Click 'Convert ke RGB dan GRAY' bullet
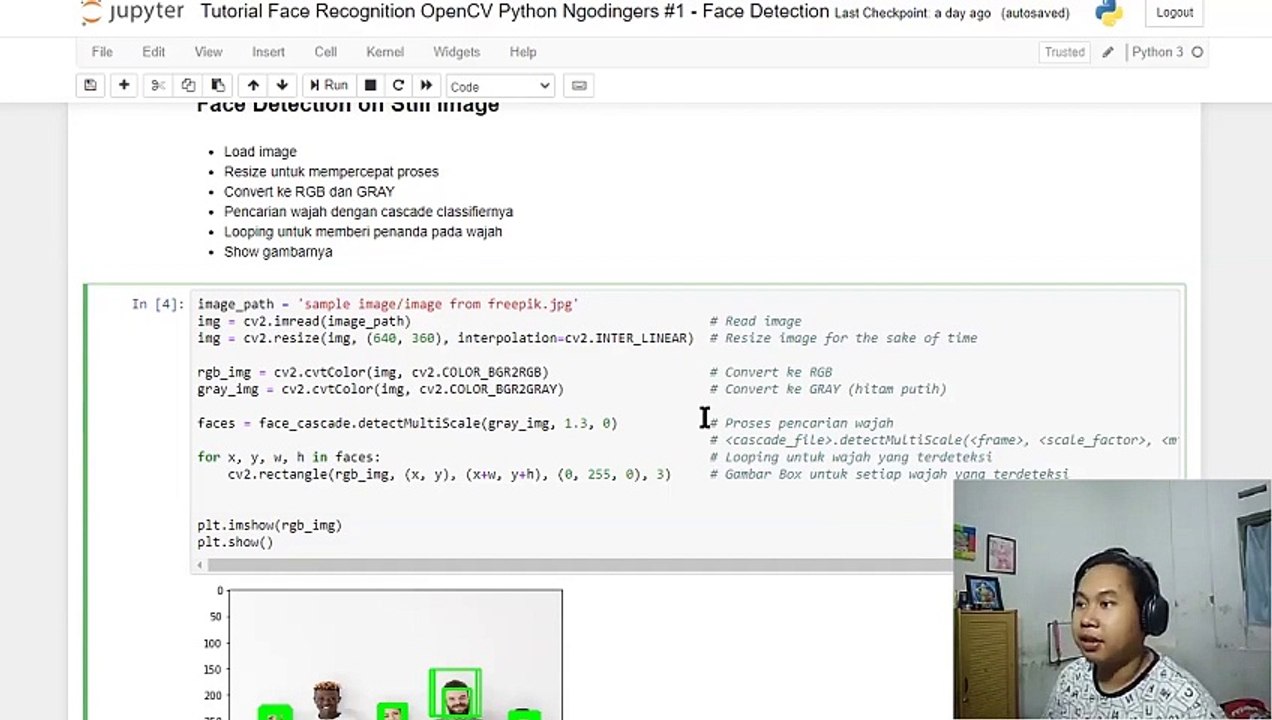Image resolution: width=1272 pixels, height=720 pixels. pyautogui.click(x=309, y=192)
